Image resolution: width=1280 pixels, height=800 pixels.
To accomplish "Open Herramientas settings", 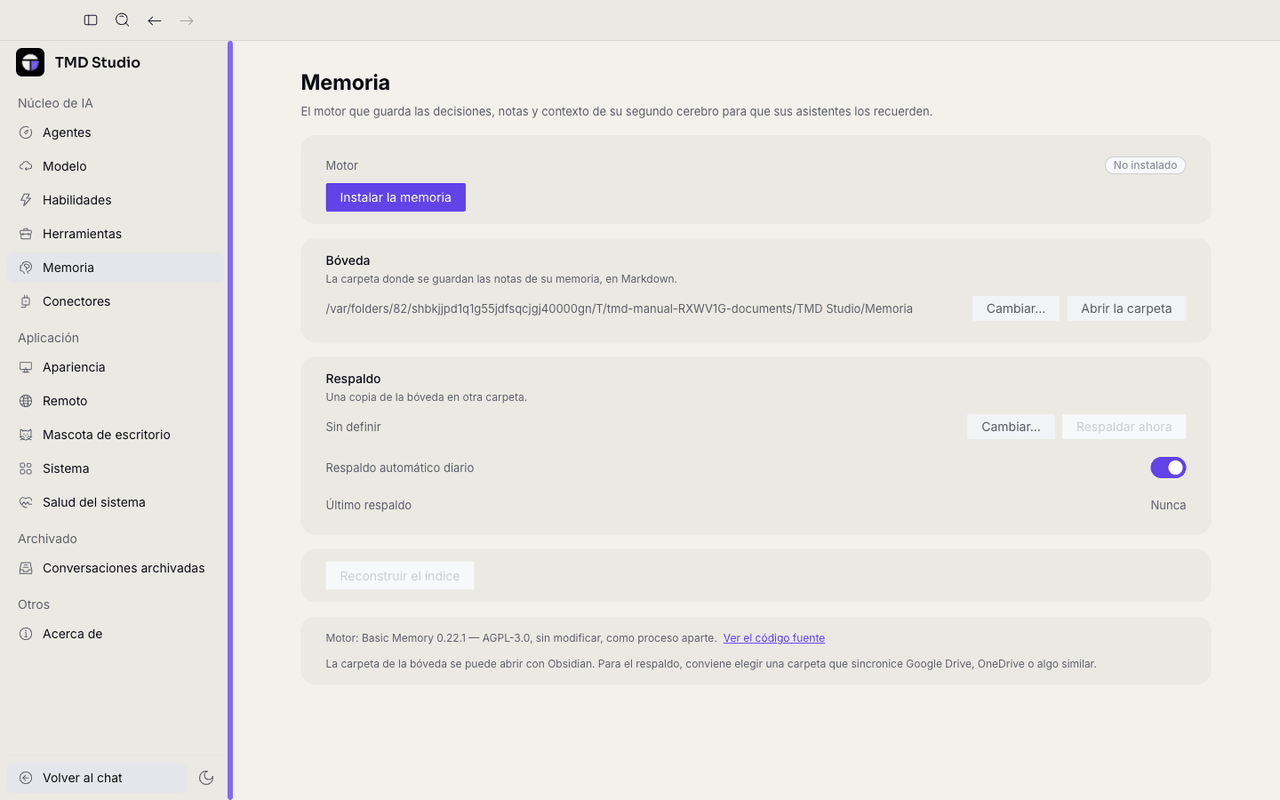I will click(116, 234).
